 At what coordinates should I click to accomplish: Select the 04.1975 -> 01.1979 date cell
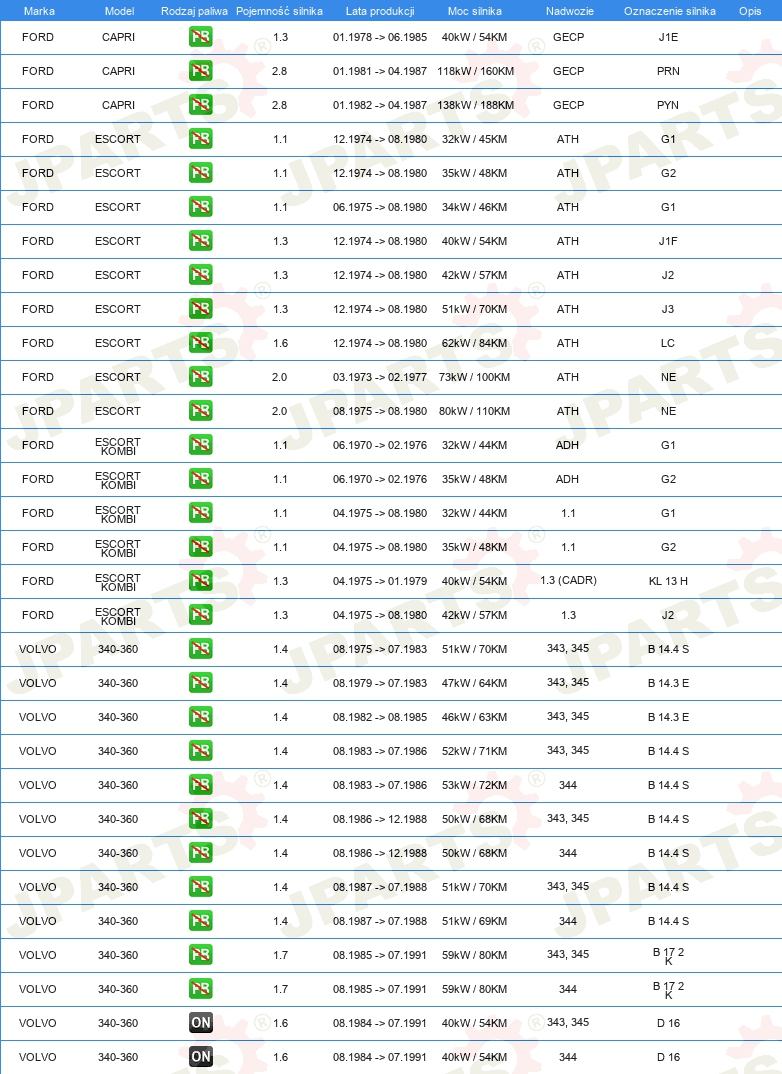(380, 582)
